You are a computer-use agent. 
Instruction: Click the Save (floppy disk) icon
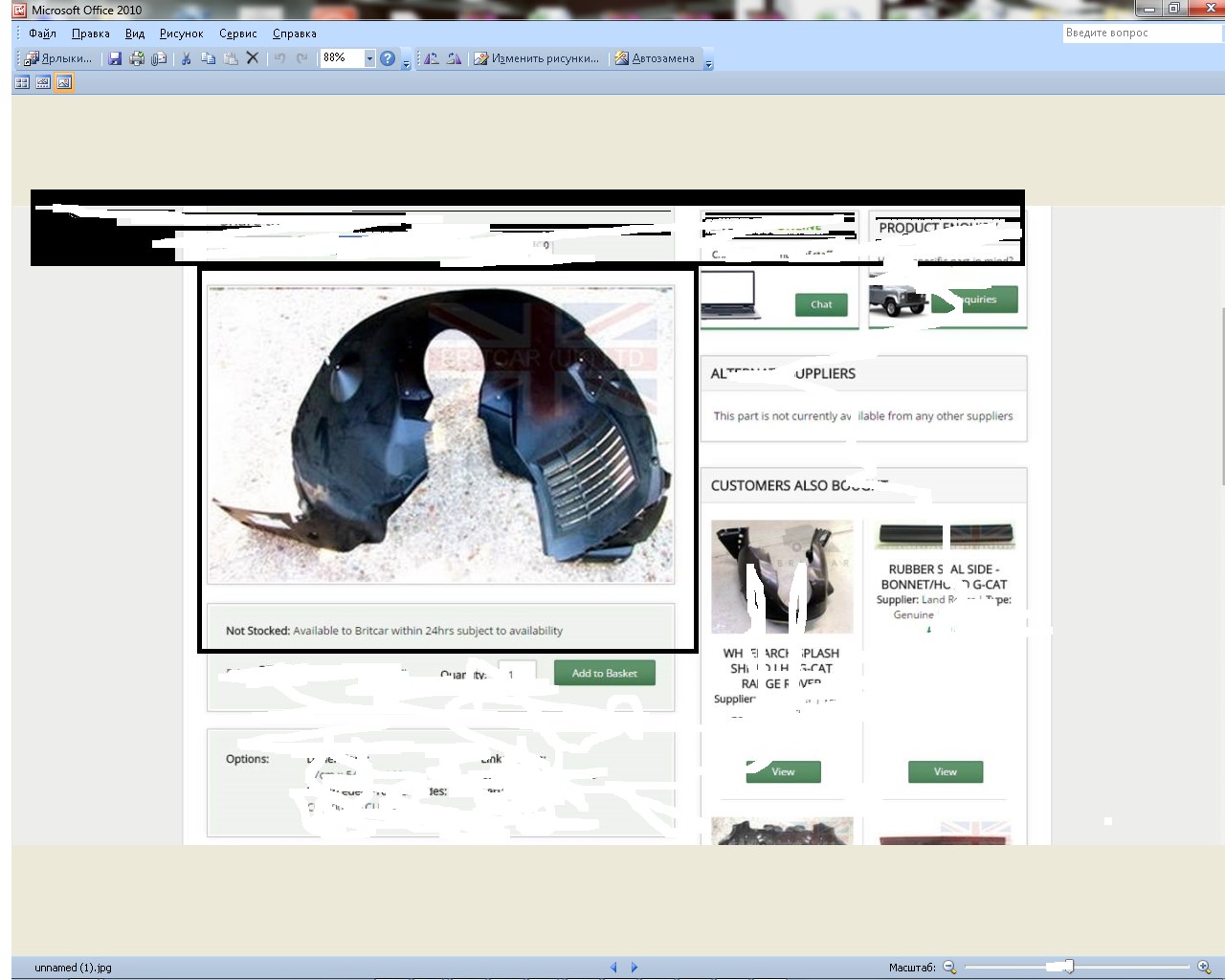tap(115, 58)
